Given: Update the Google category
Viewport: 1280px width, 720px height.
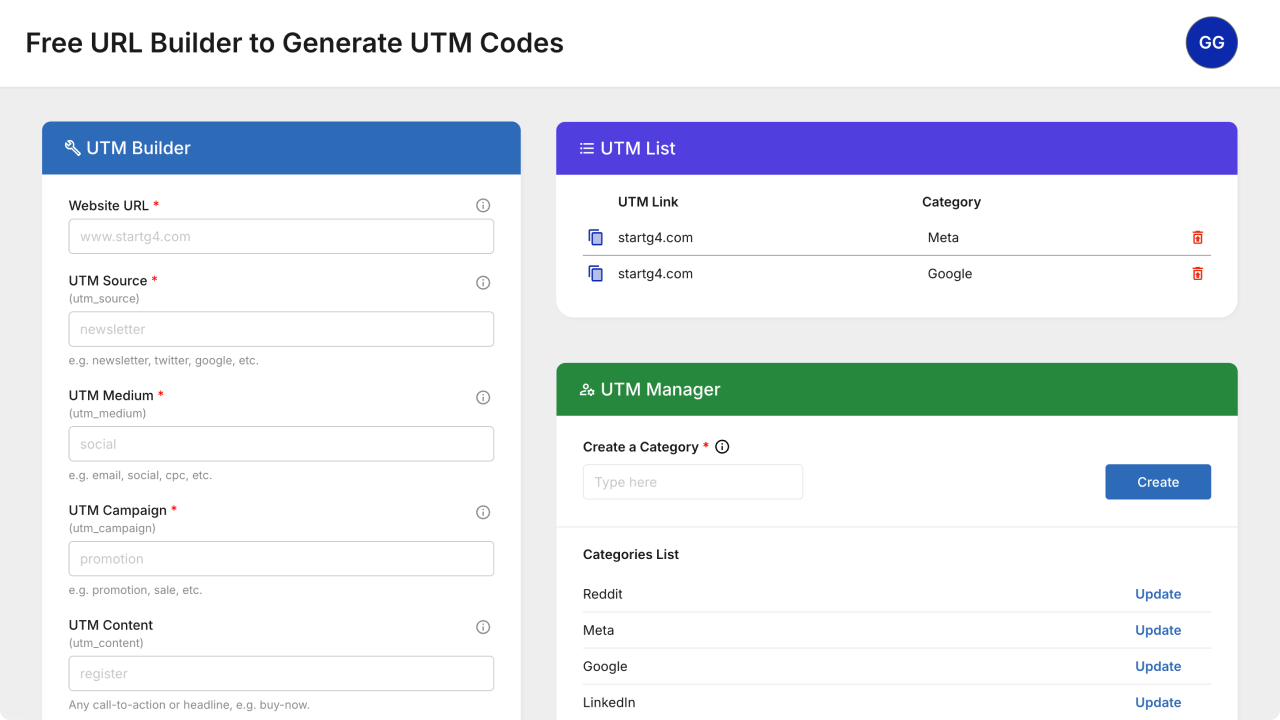Looking at the screenshot, I should pos(1157,666).
